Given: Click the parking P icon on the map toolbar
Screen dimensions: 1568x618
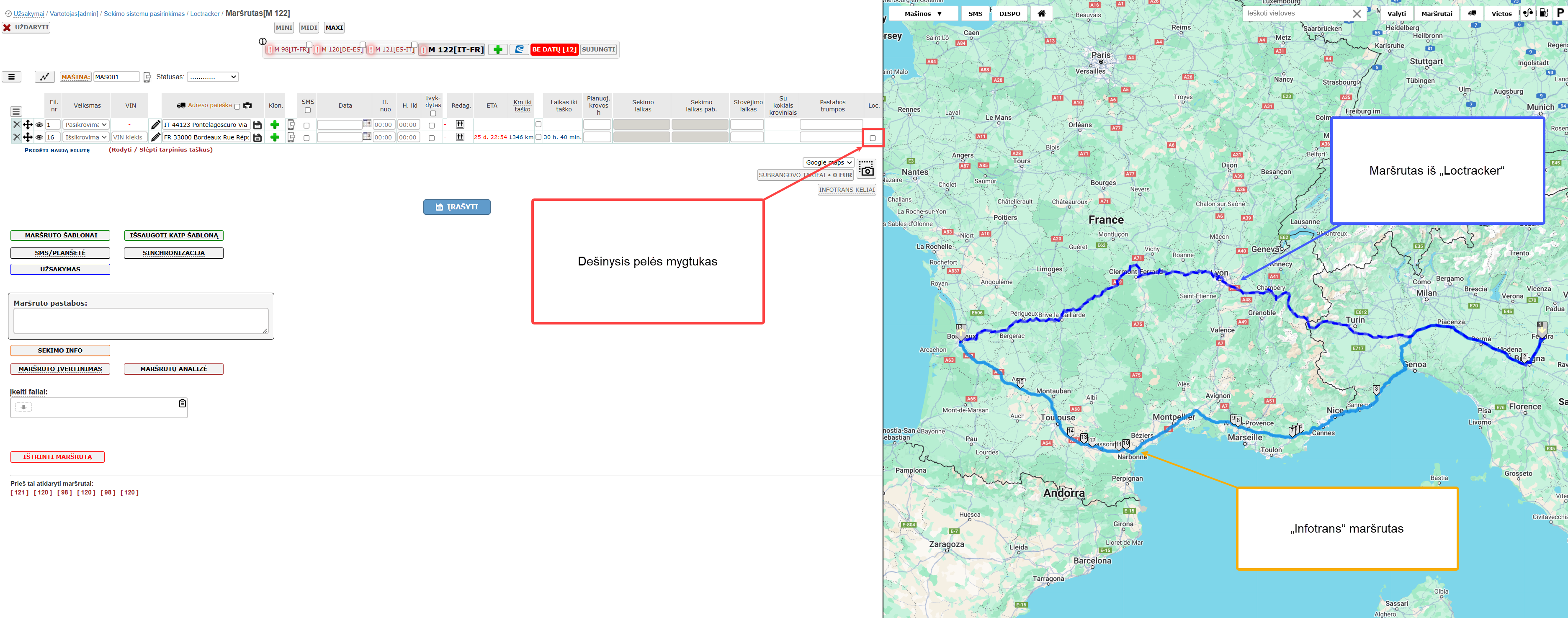Looking at the screenshot, I should (x=1560, y=13).
